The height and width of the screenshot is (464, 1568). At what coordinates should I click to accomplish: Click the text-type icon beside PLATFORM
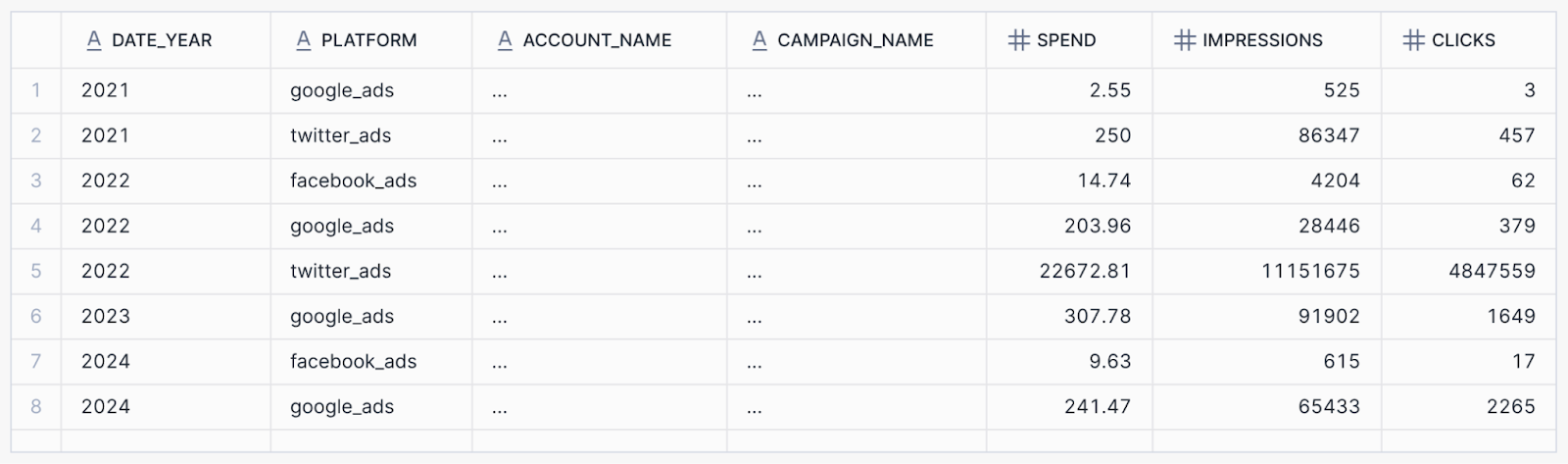304,39
